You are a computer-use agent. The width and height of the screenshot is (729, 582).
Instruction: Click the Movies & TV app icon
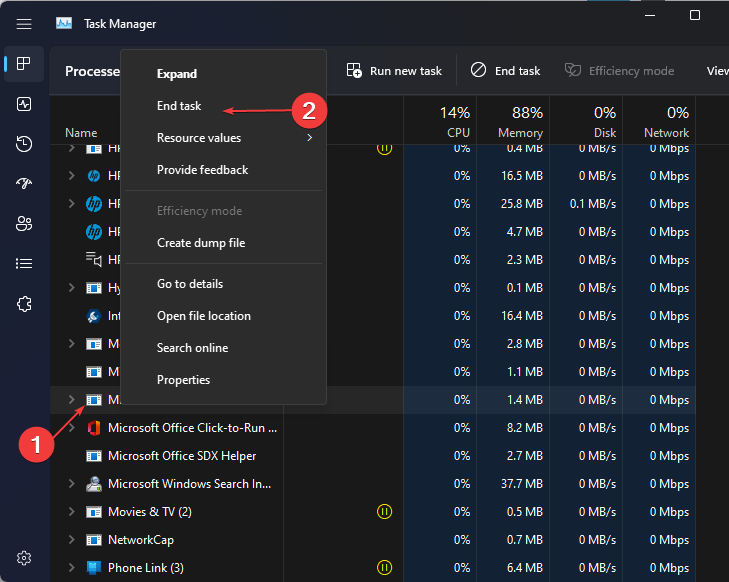point(93,512)
